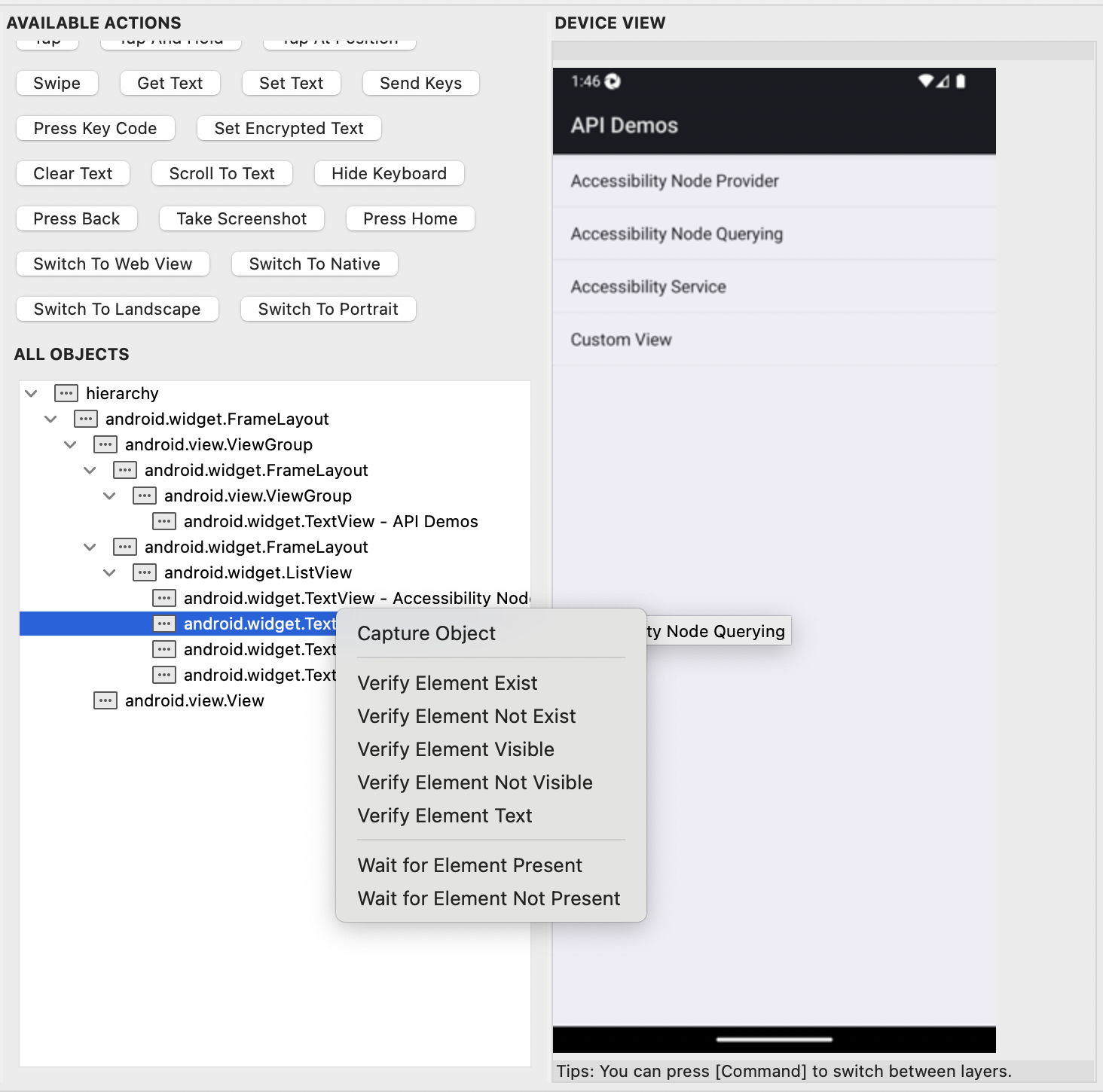Click the Swipe action button
1103x1092 pixels.
tap(57, 83)
